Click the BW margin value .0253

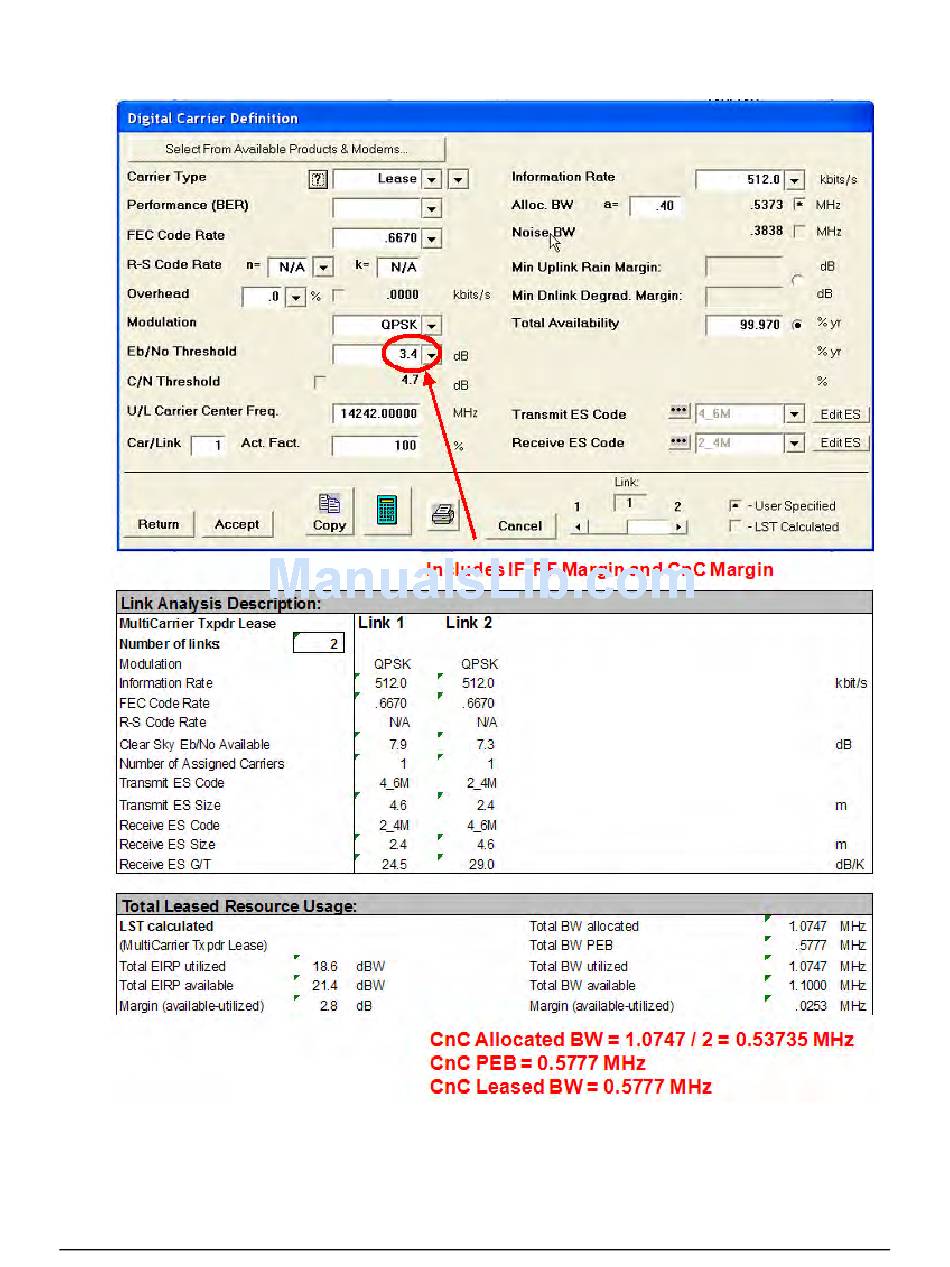tap(810, 1006)
